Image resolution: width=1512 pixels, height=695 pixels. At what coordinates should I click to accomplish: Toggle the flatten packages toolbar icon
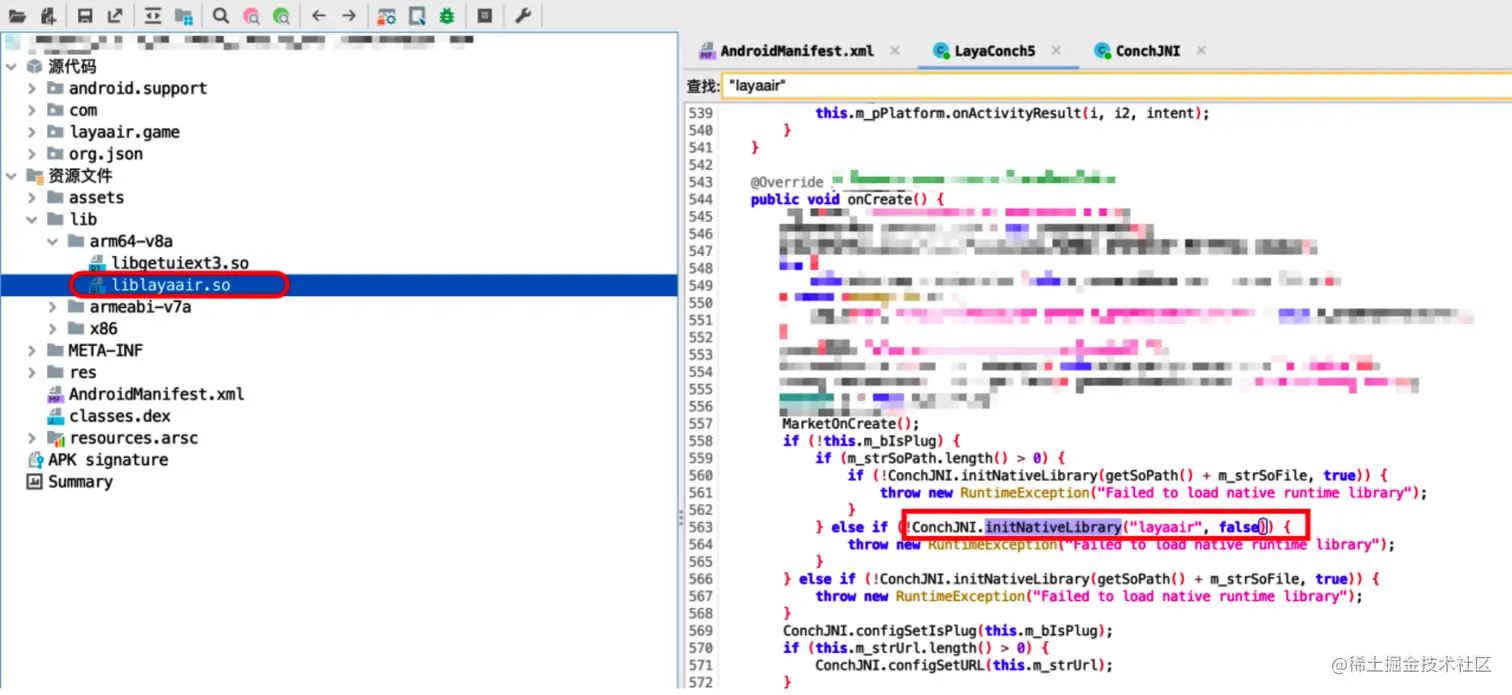183,16
